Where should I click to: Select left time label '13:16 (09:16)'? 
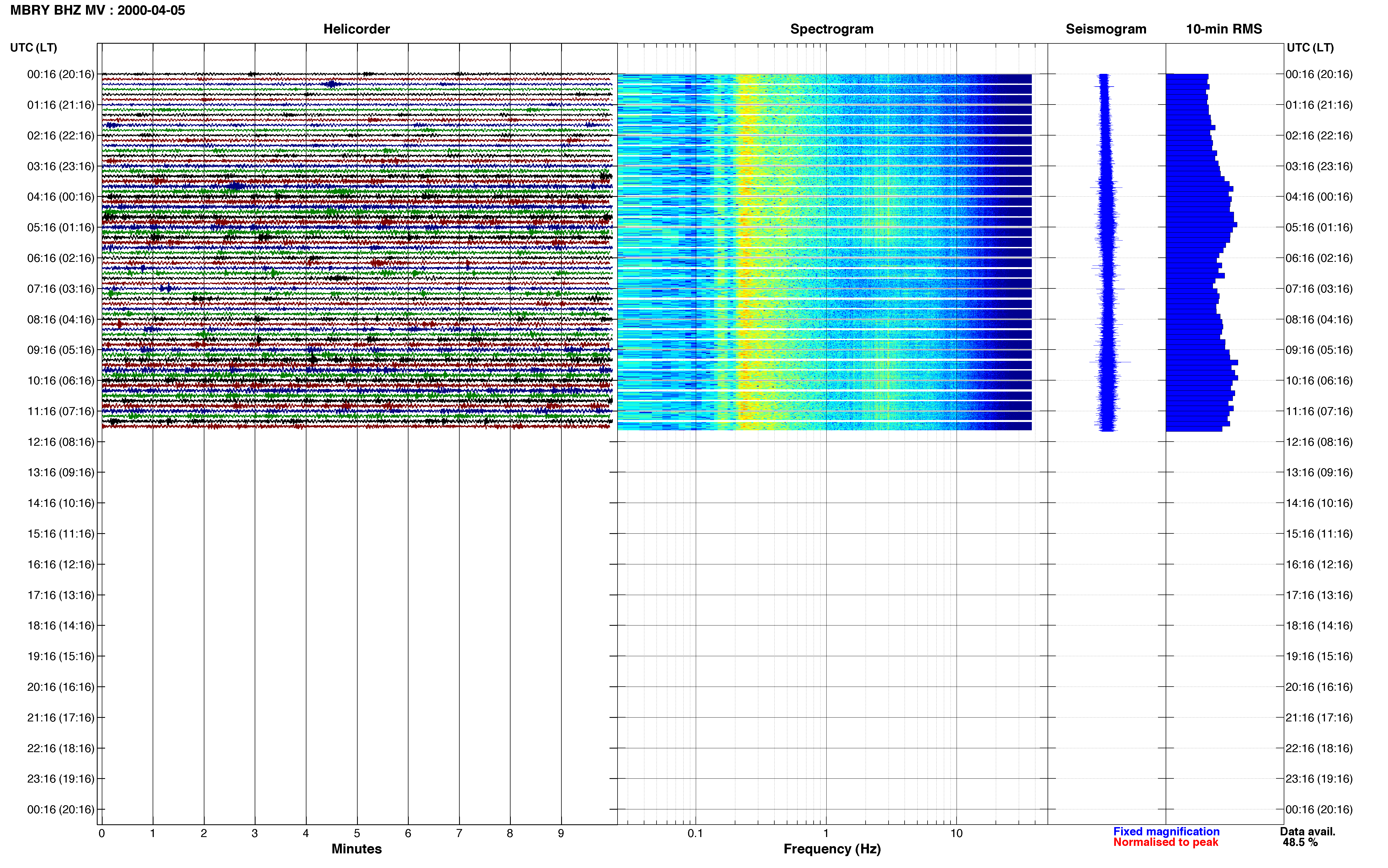(61, 473)
